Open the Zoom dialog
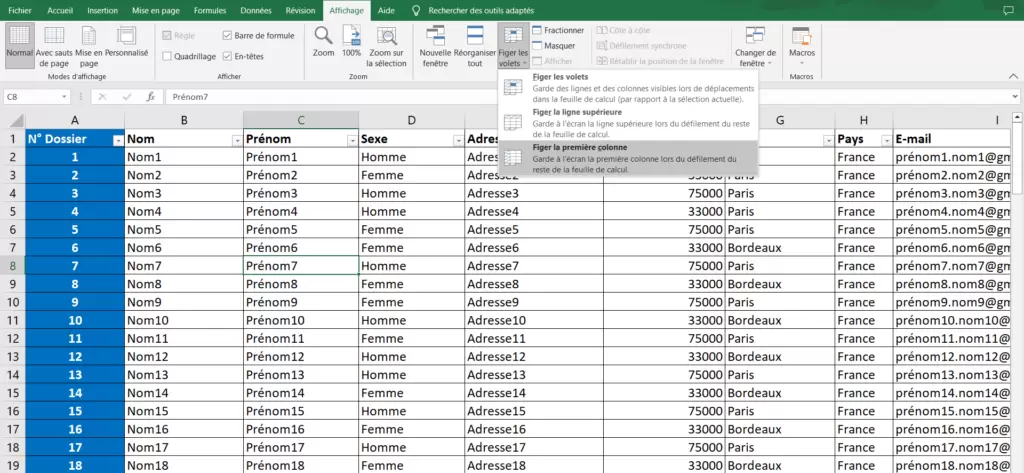This screenshot has width=1024, height=473. (x=323, y=42)
